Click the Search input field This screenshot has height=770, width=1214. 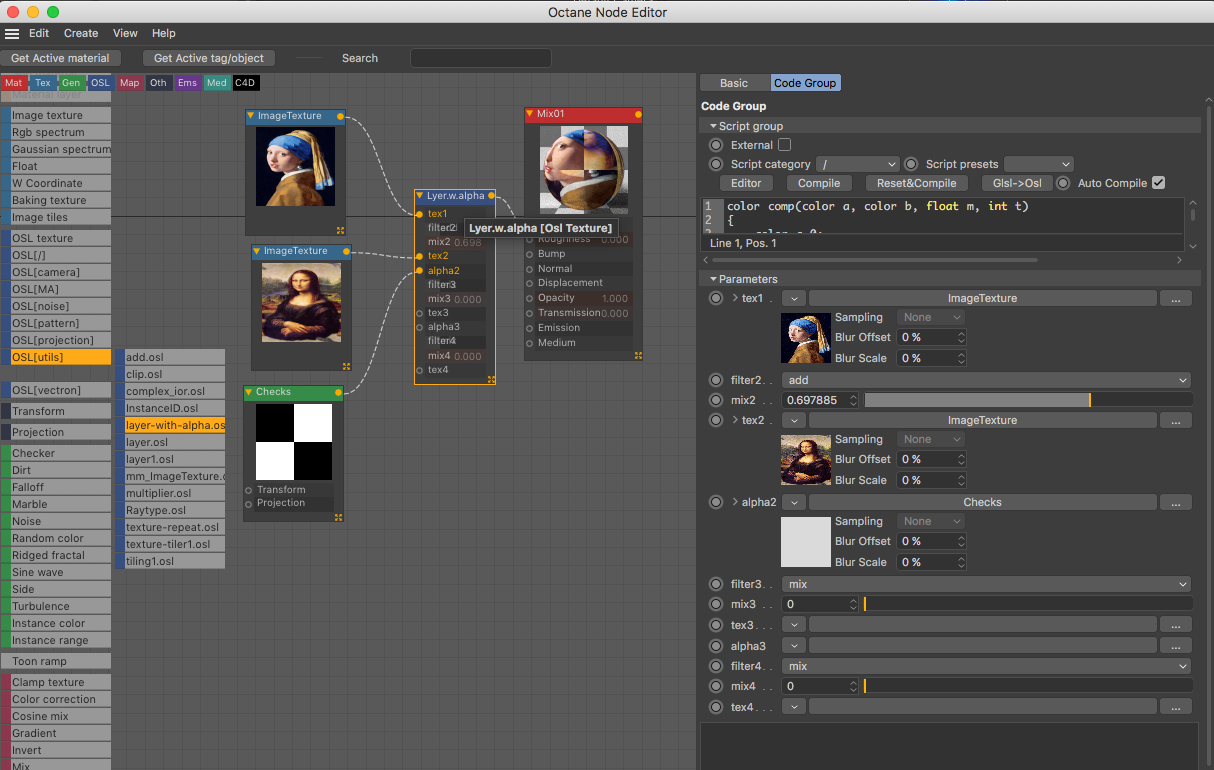pos(481,58)
